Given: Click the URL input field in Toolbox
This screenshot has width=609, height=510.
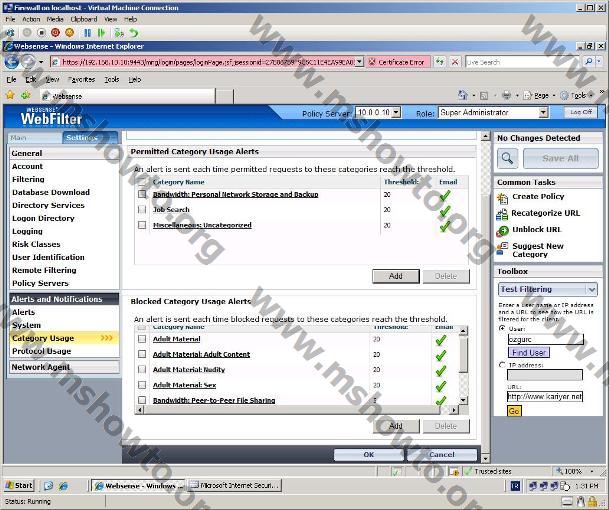Looking at the screenshot, I should [x=545, y=396].
